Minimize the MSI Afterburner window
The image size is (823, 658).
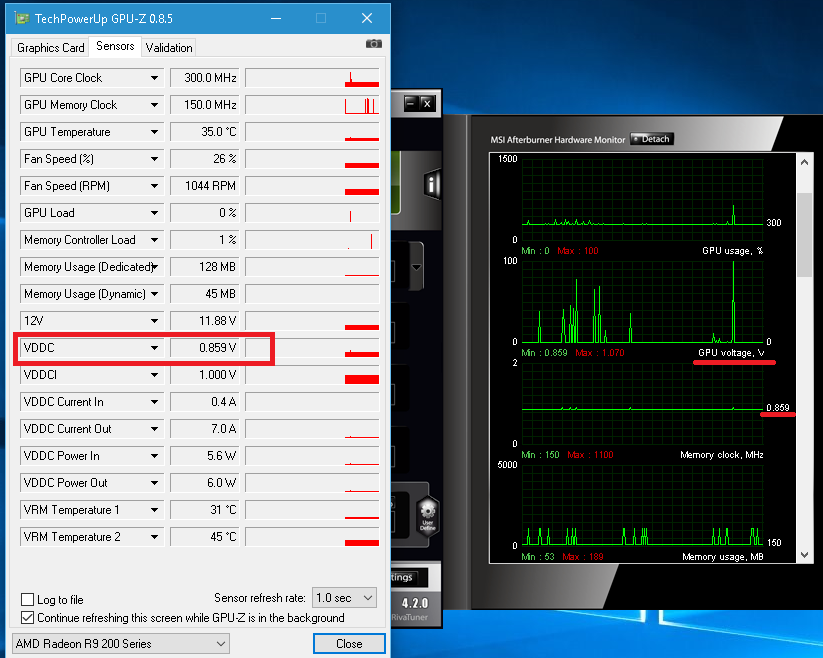(x=411, y=103)
